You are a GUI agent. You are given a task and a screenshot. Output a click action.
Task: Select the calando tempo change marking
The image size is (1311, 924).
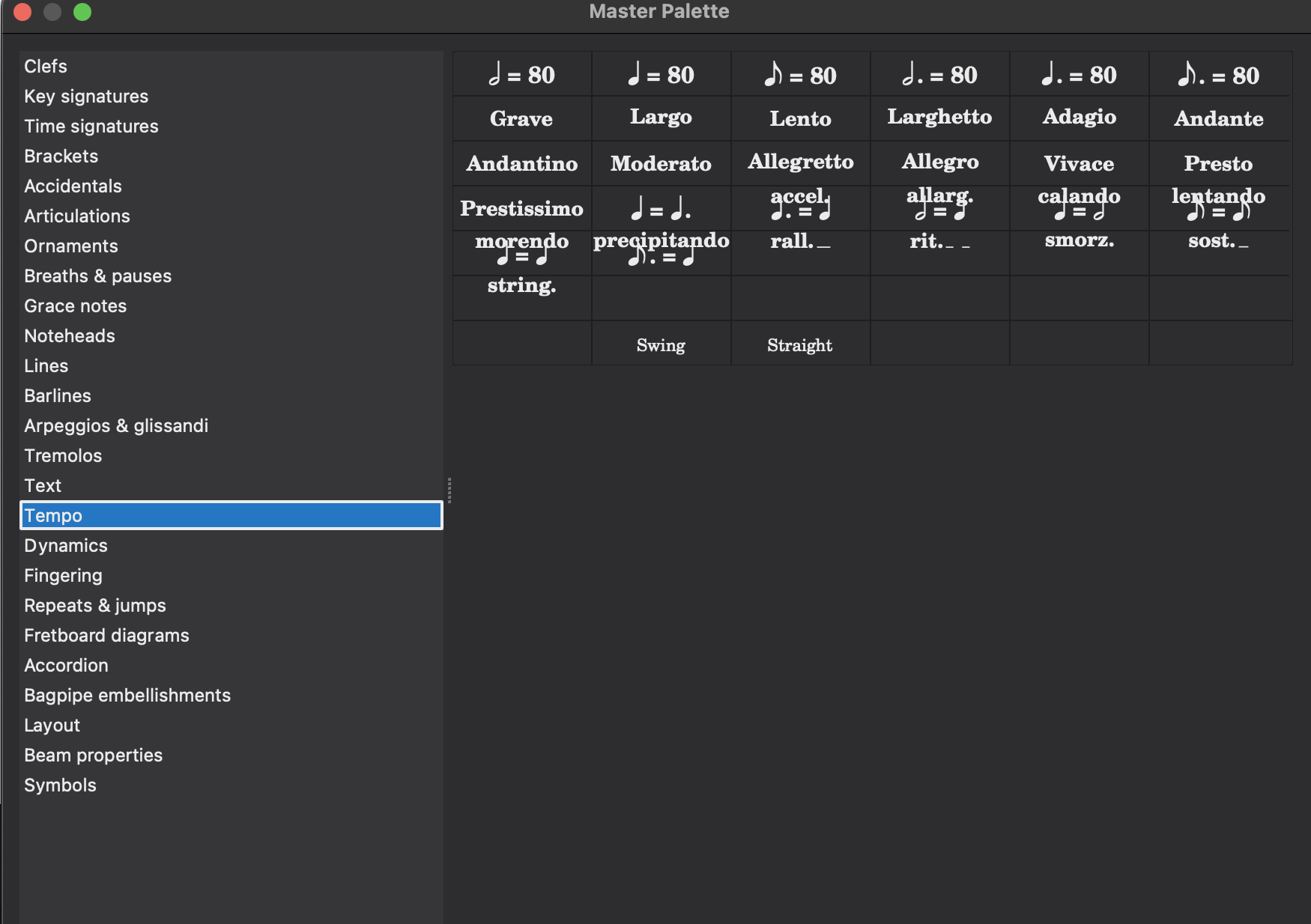pyautogui.click(x=1079, y=208)
